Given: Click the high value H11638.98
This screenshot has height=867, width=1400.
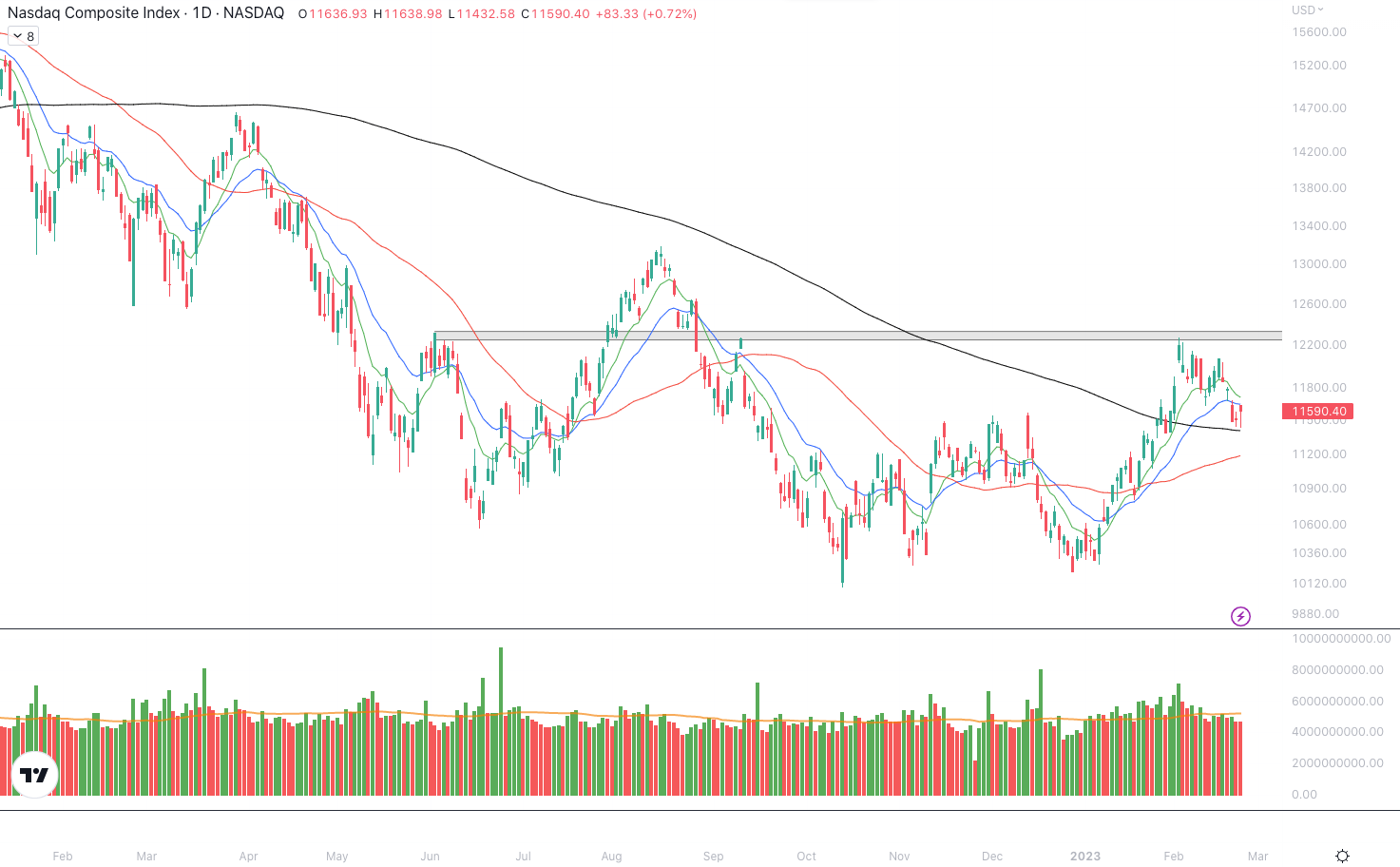Looking at the screenshot, I should [408, 14].
